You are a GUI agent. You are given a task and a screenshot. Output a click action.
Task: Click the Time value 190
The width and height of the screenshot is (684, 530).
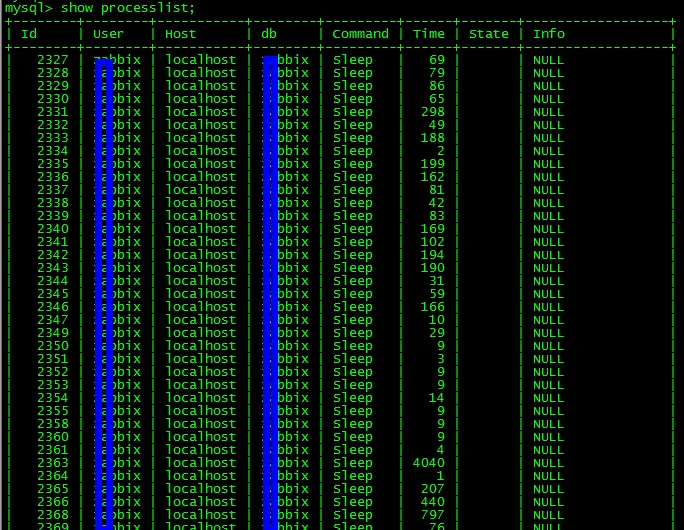pos(433,268)
